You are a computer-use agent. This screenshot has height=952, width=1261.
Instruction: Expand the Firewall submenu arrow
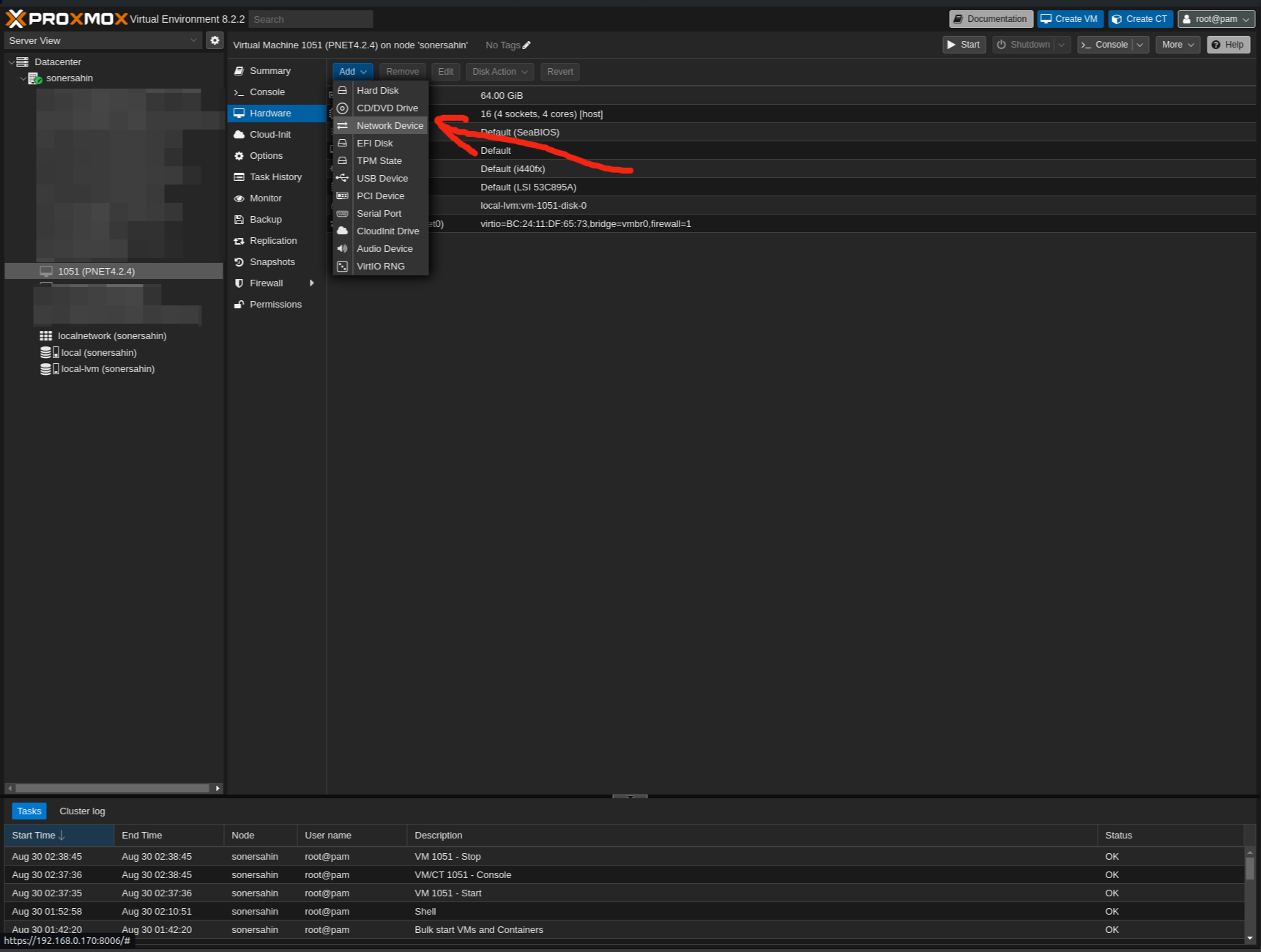pos(312,283)
